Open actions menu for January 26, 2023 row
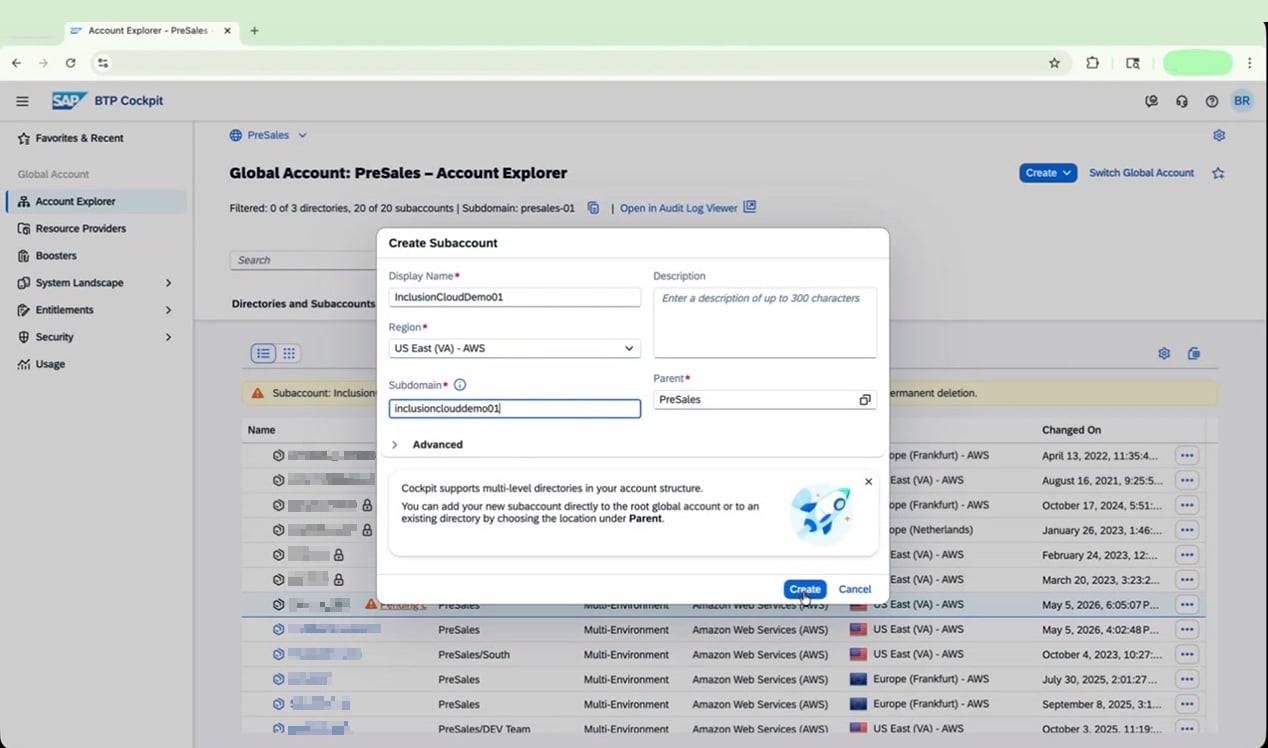 coord(1187,530)
